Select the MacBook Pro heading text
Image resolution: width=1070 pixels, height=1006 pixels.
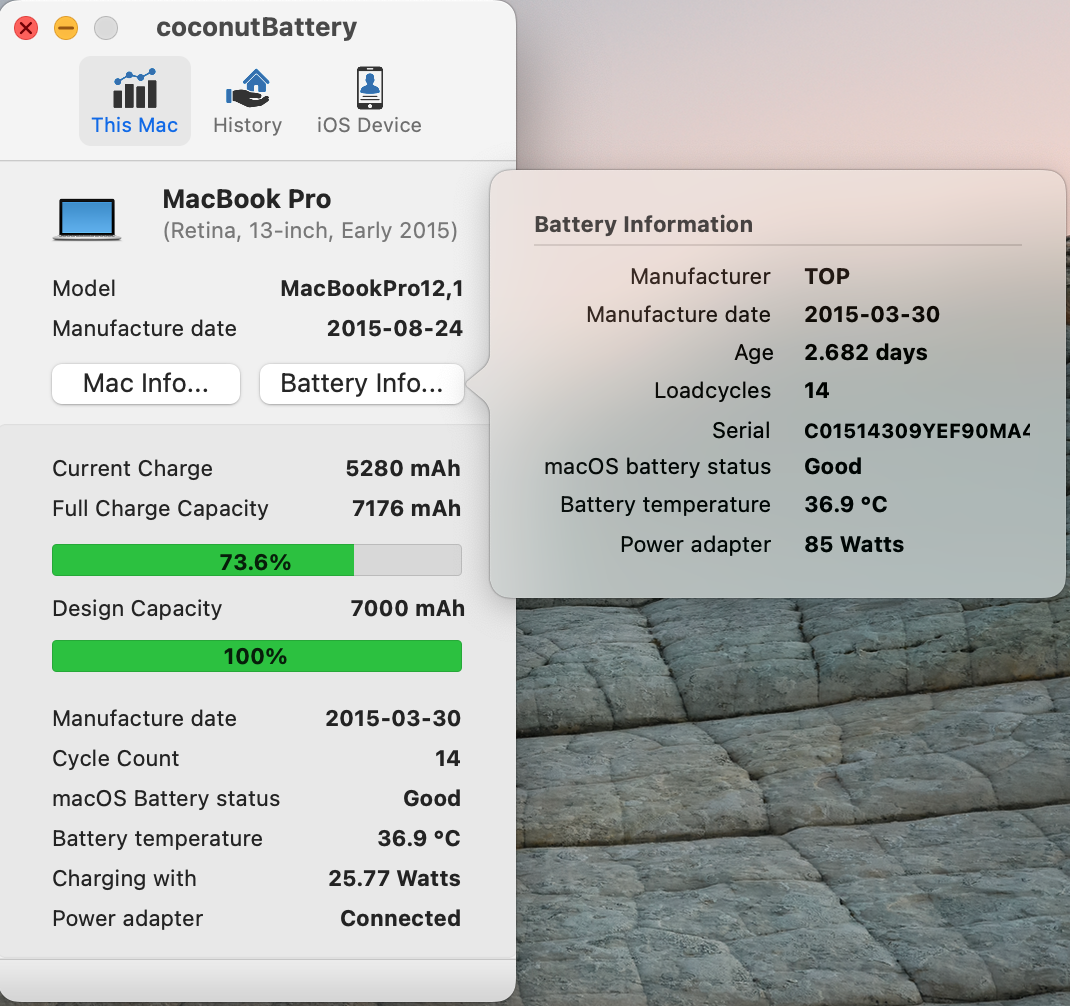coord(247,199)
